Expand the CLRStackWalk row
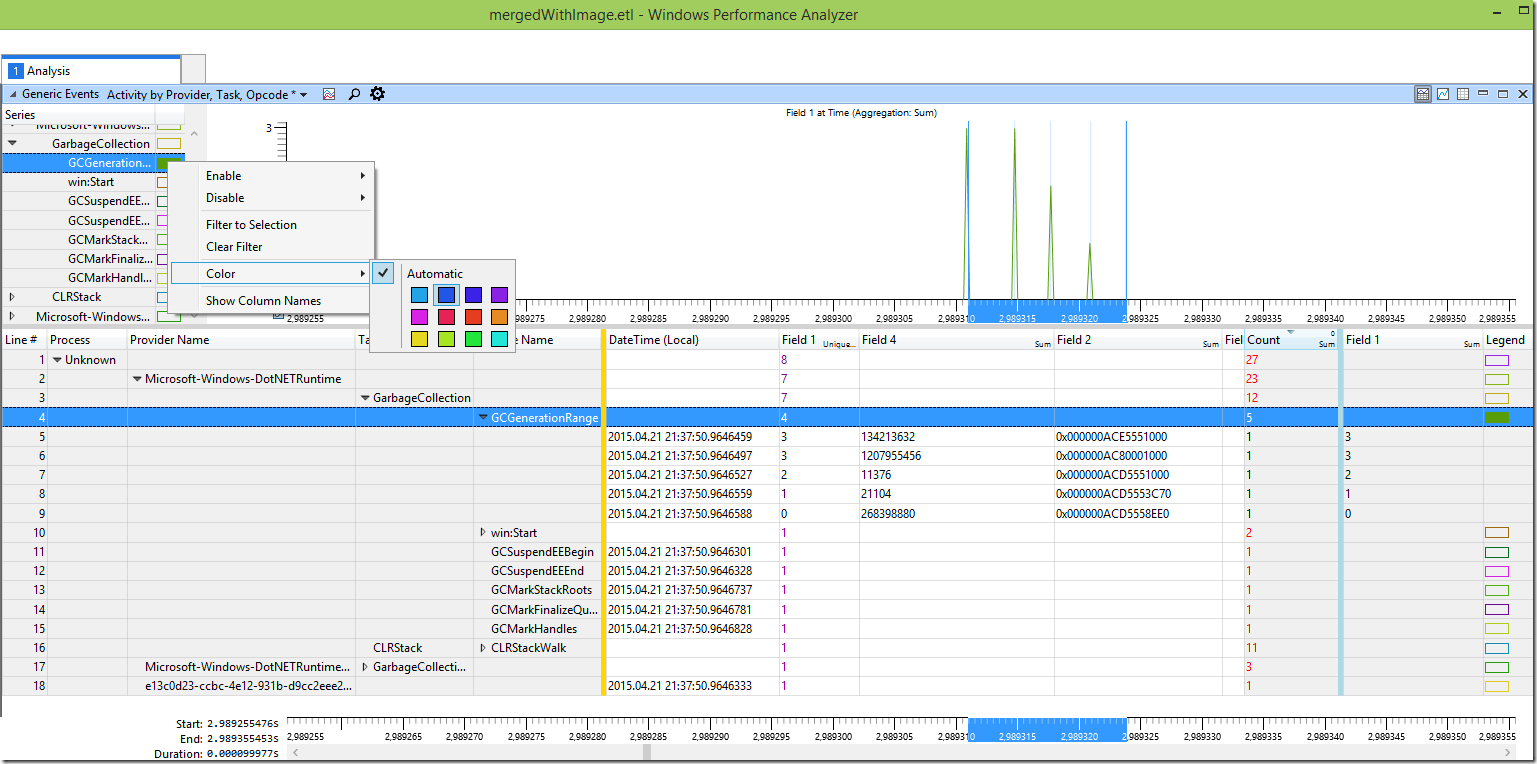Viewport: 1537px width, 764px height. tap(483, 648)
